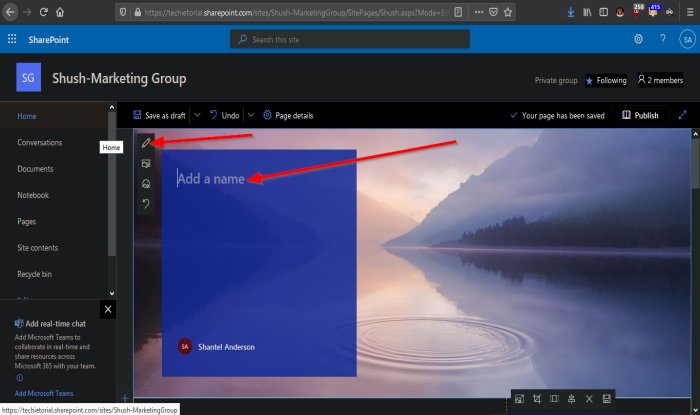Add a new section with the plus icon
Image resolution: width=700 pixels, height=415 pixels.
pos(125,398)
